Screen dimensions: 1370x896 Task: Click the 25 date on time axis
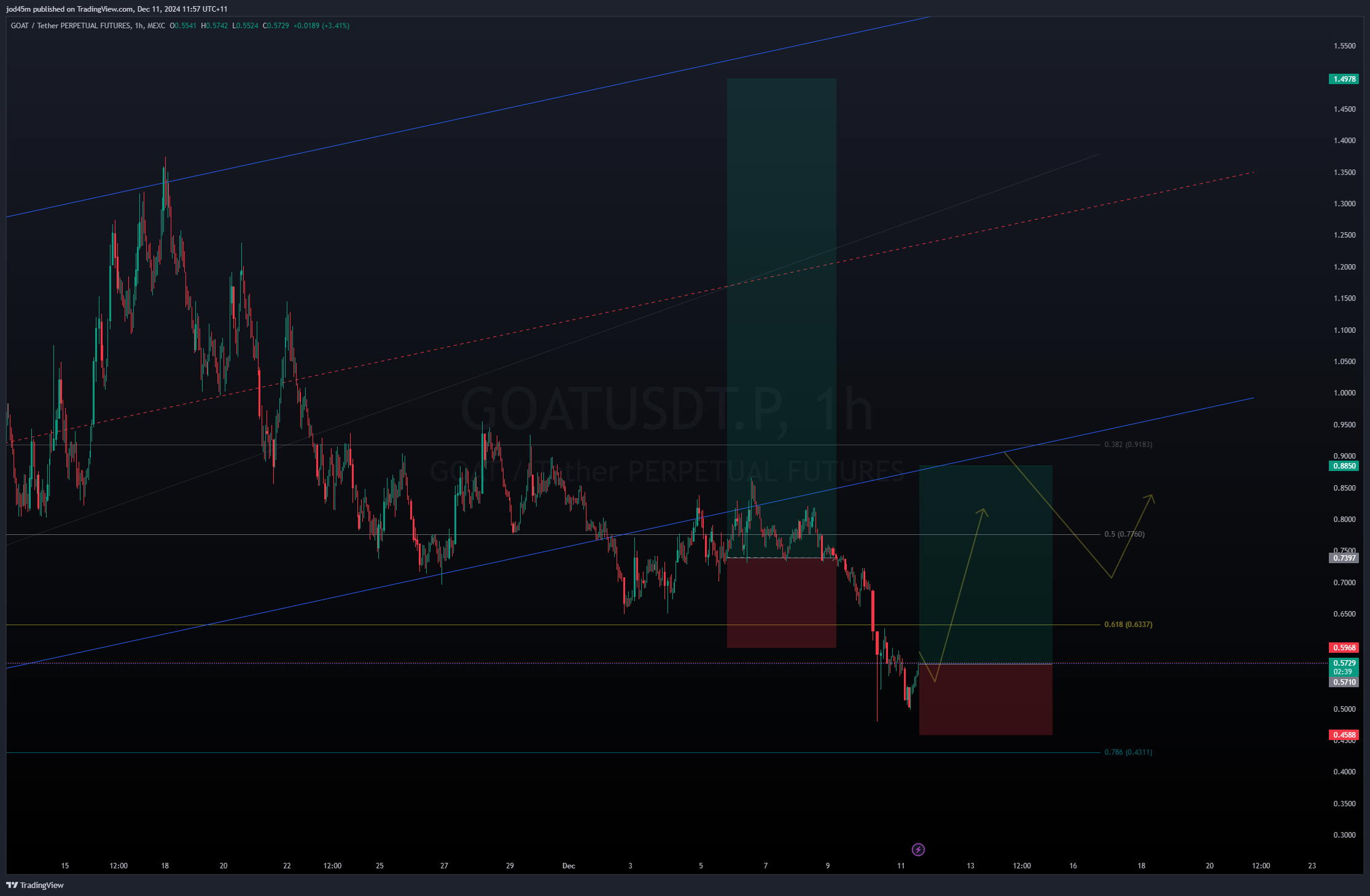[379, 866]
